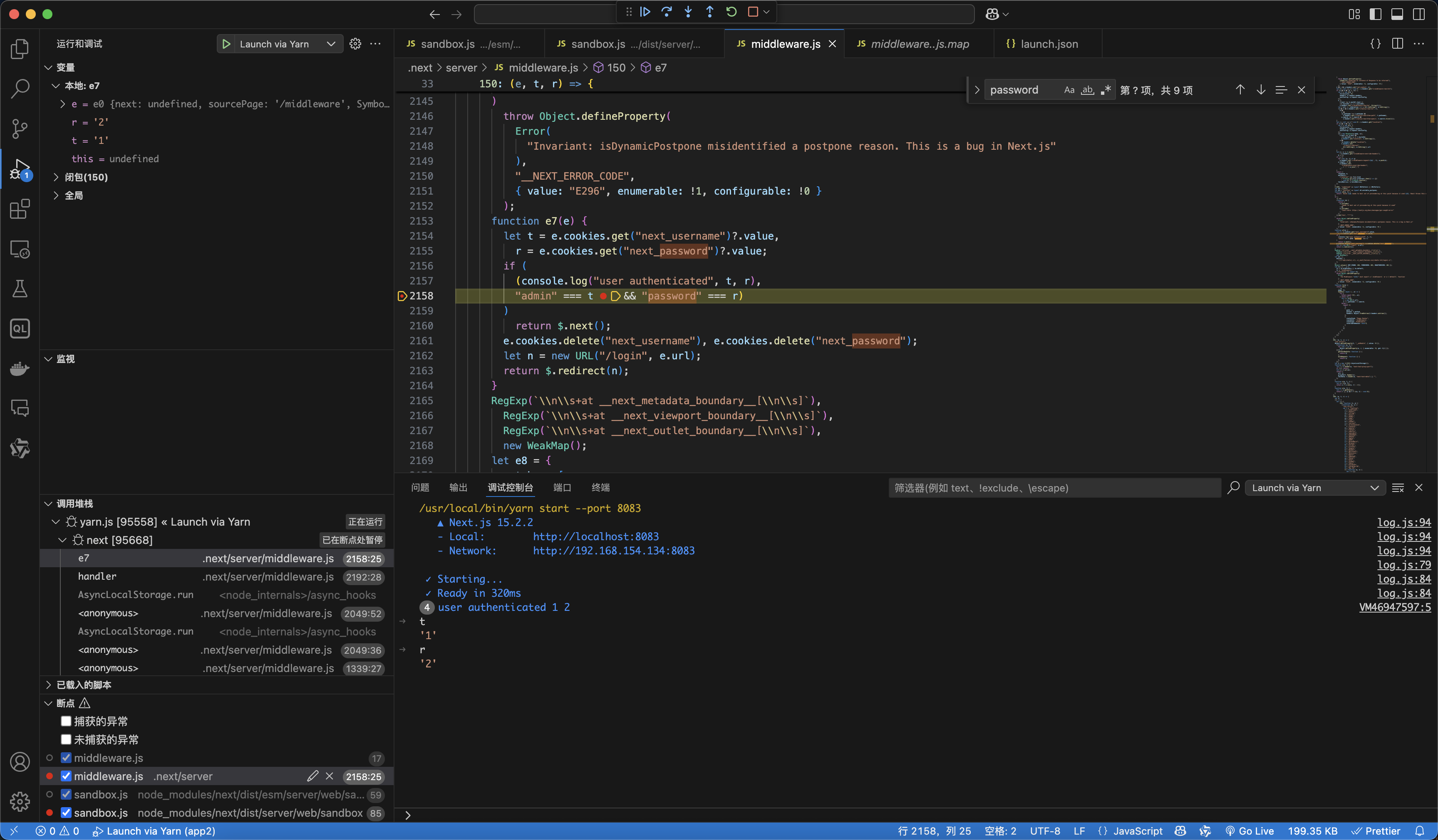Click the debug Continue button
Screen dimensions: 1438x840
tap(645, 12)
